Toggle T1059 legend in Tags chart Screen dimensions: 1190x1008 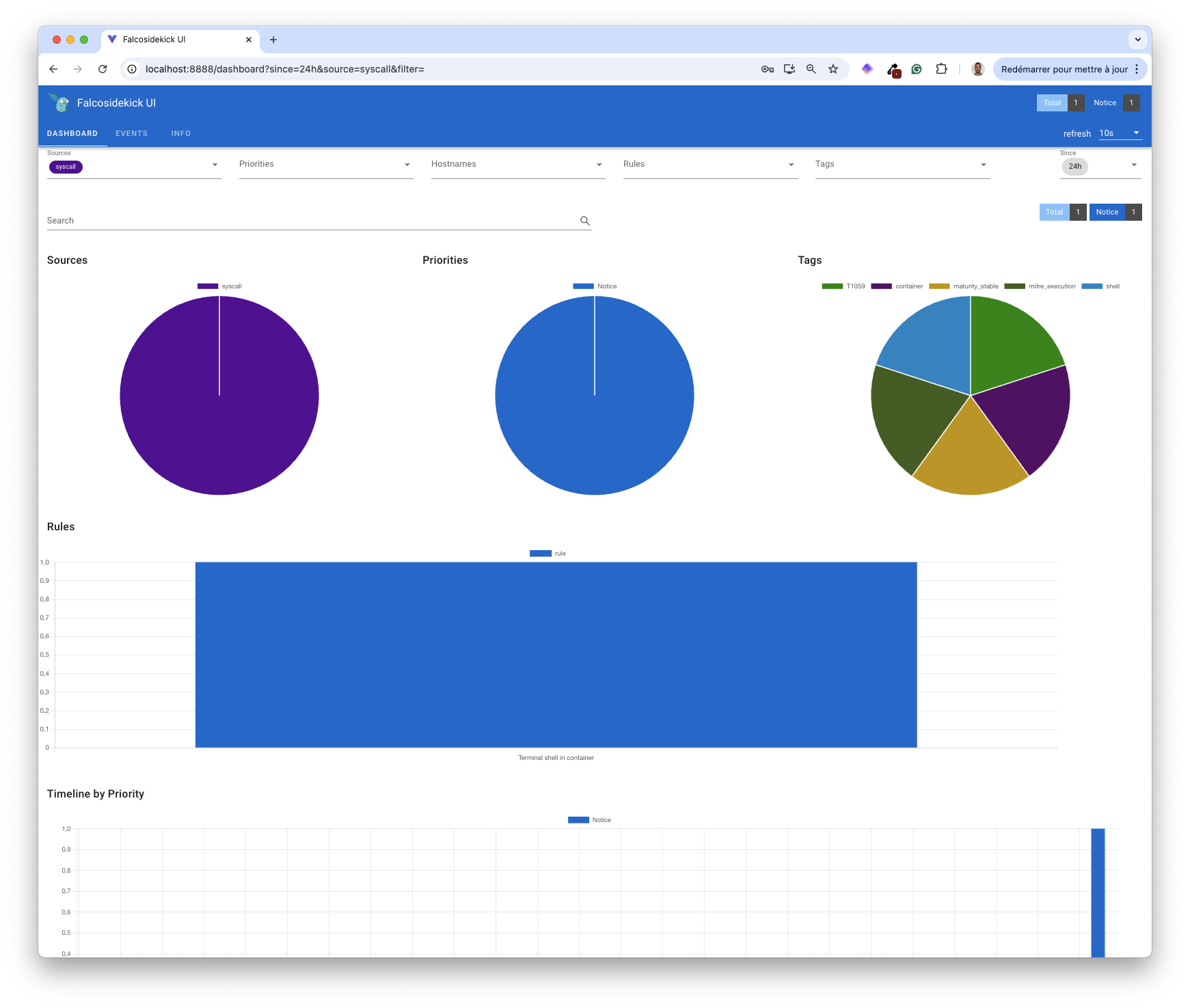843,286
